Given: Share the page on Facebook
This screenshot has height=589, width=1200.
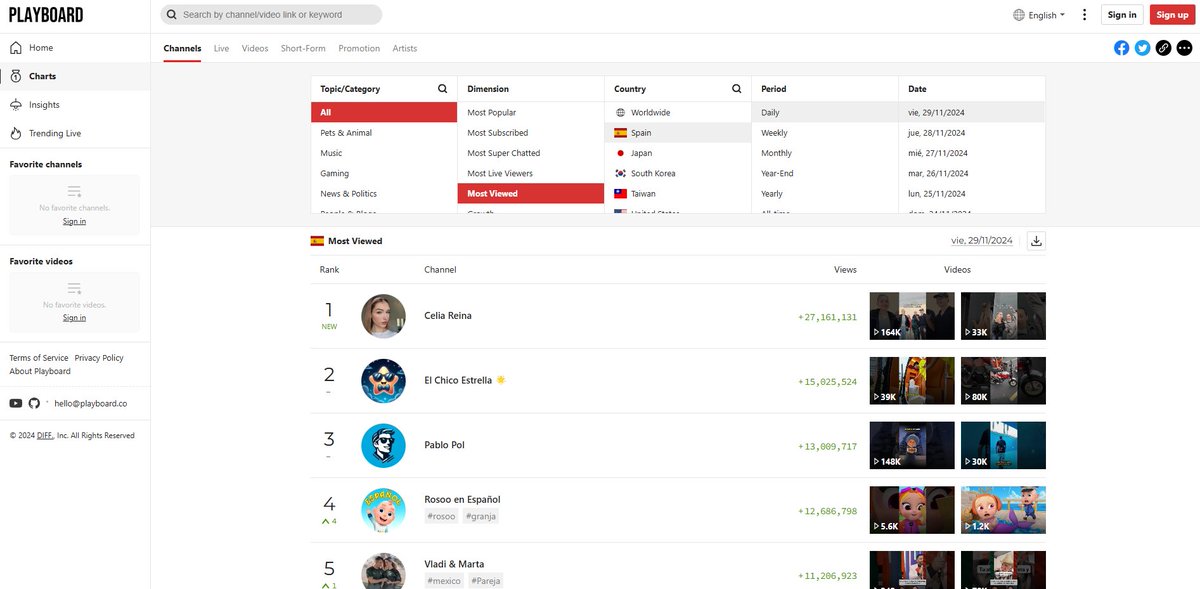Looking at the screenshot, I should click(1121, 48).
